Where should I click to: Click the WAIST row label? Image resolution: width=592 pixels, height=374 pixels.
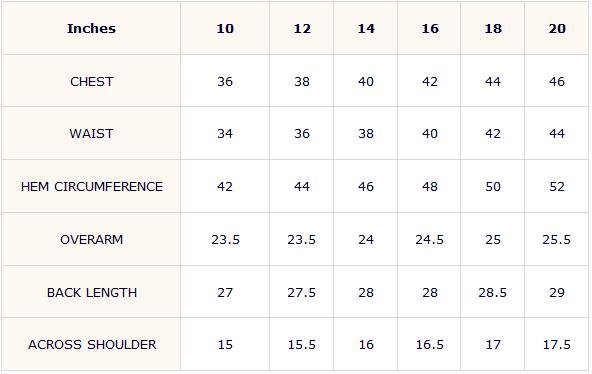click(91, 134)
